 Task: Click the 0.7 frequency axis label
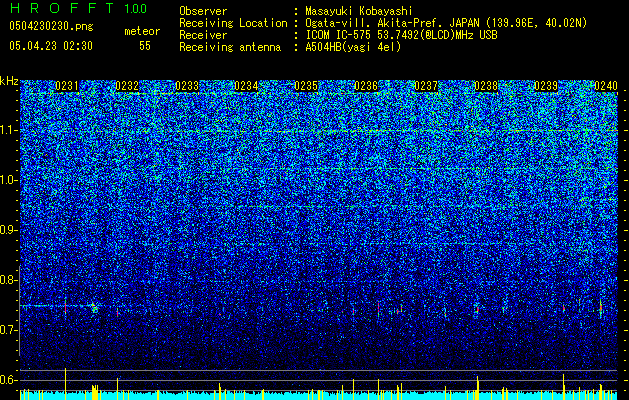7,330
